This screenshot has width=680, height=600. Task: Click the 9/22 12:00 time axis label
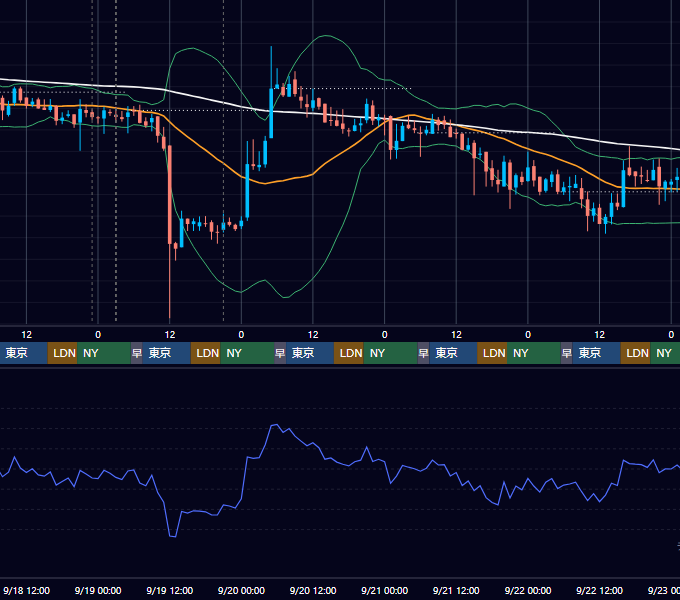click(x=599, y=590)
